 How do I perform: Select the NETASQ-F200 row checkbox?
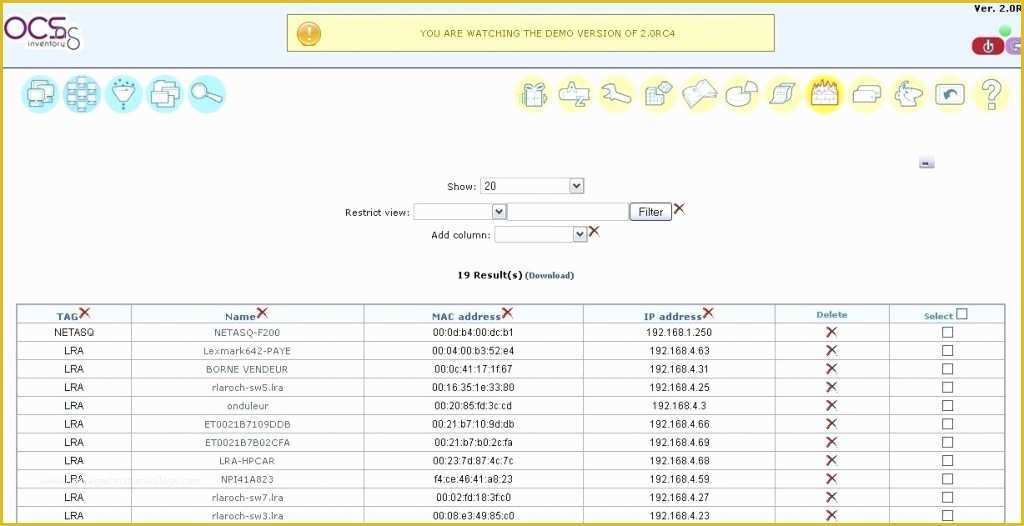click(x=948, y=332)
